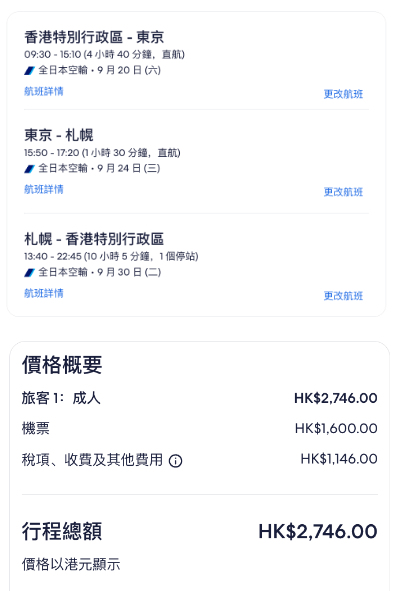Open 航班詳情 for 札幌 - 香港特別行政區 flight

point(44,293)
